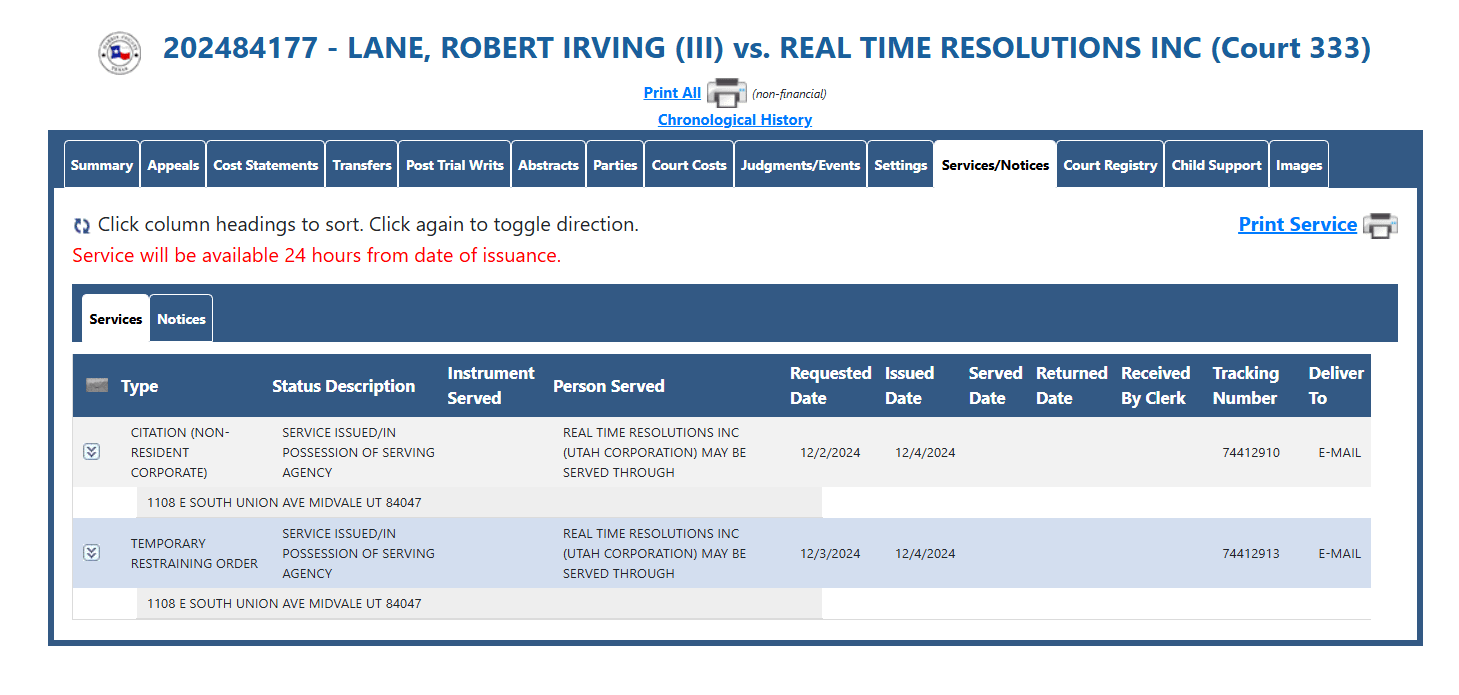
Task: Sort by Instrument Served column
Action: pyautogui.click(x=491, y=386)
